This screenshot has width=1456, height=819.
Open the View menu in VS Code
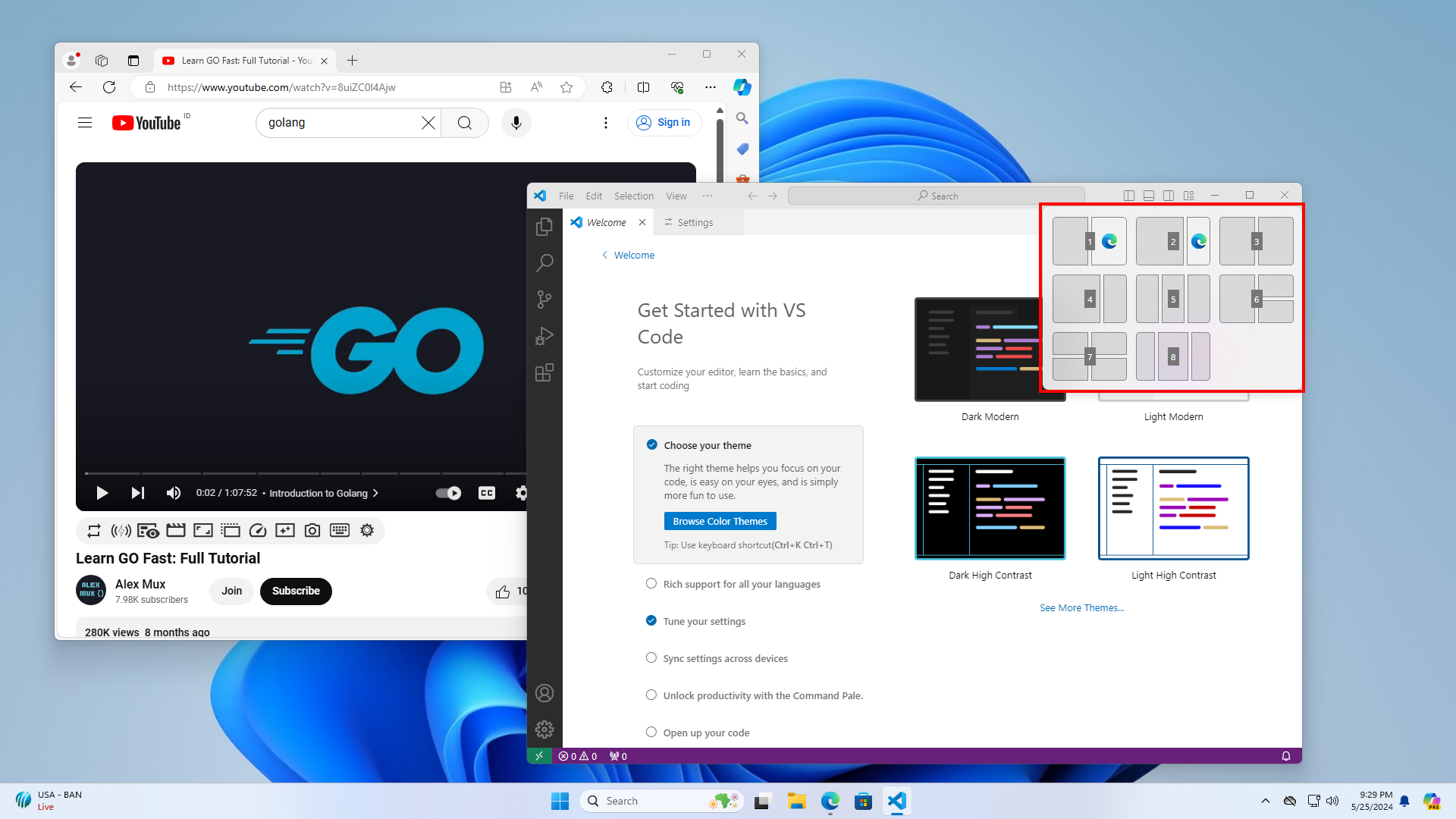(676, 196)
